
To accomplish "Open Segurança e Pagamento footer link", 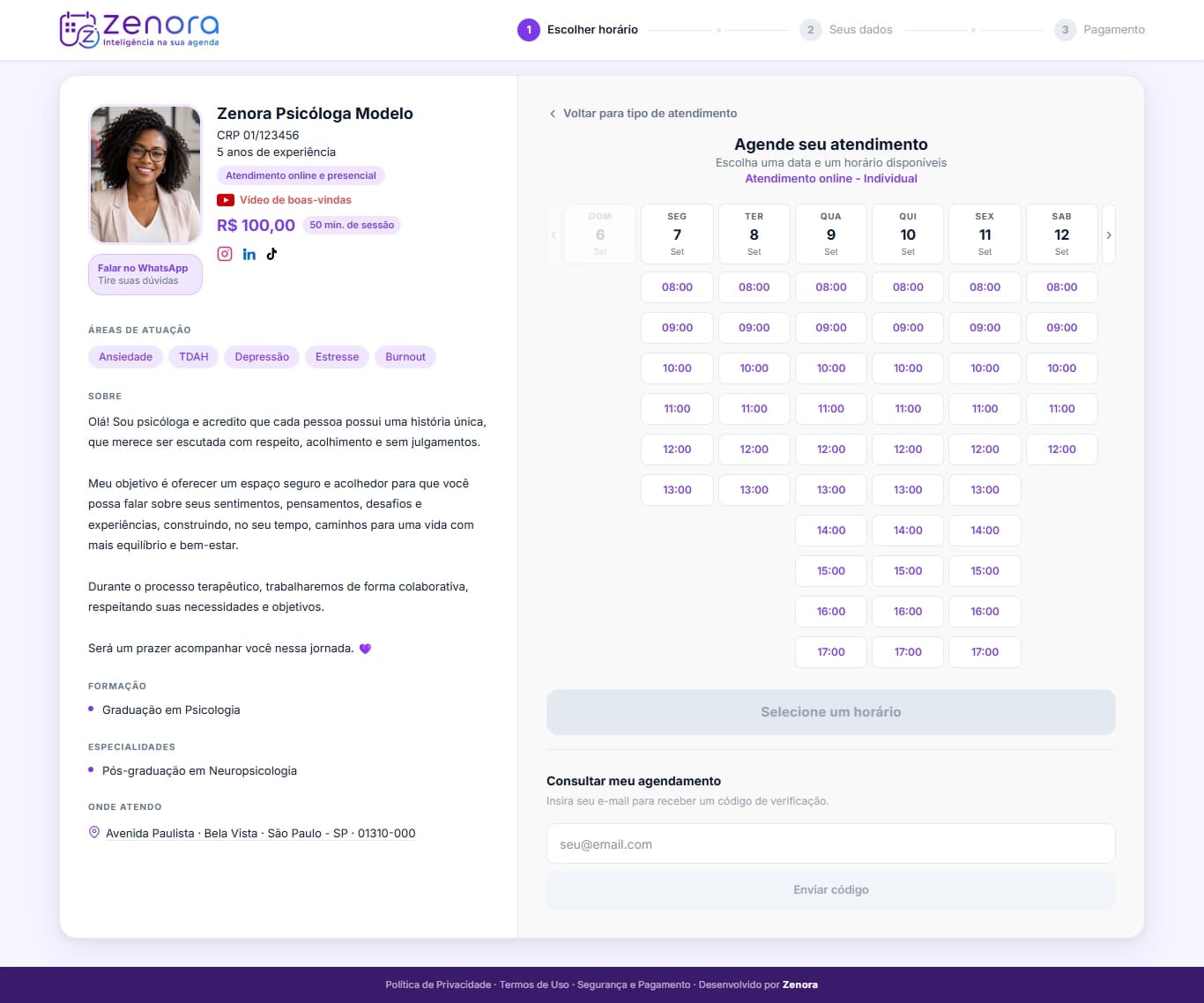I will (x=634, y=984).
